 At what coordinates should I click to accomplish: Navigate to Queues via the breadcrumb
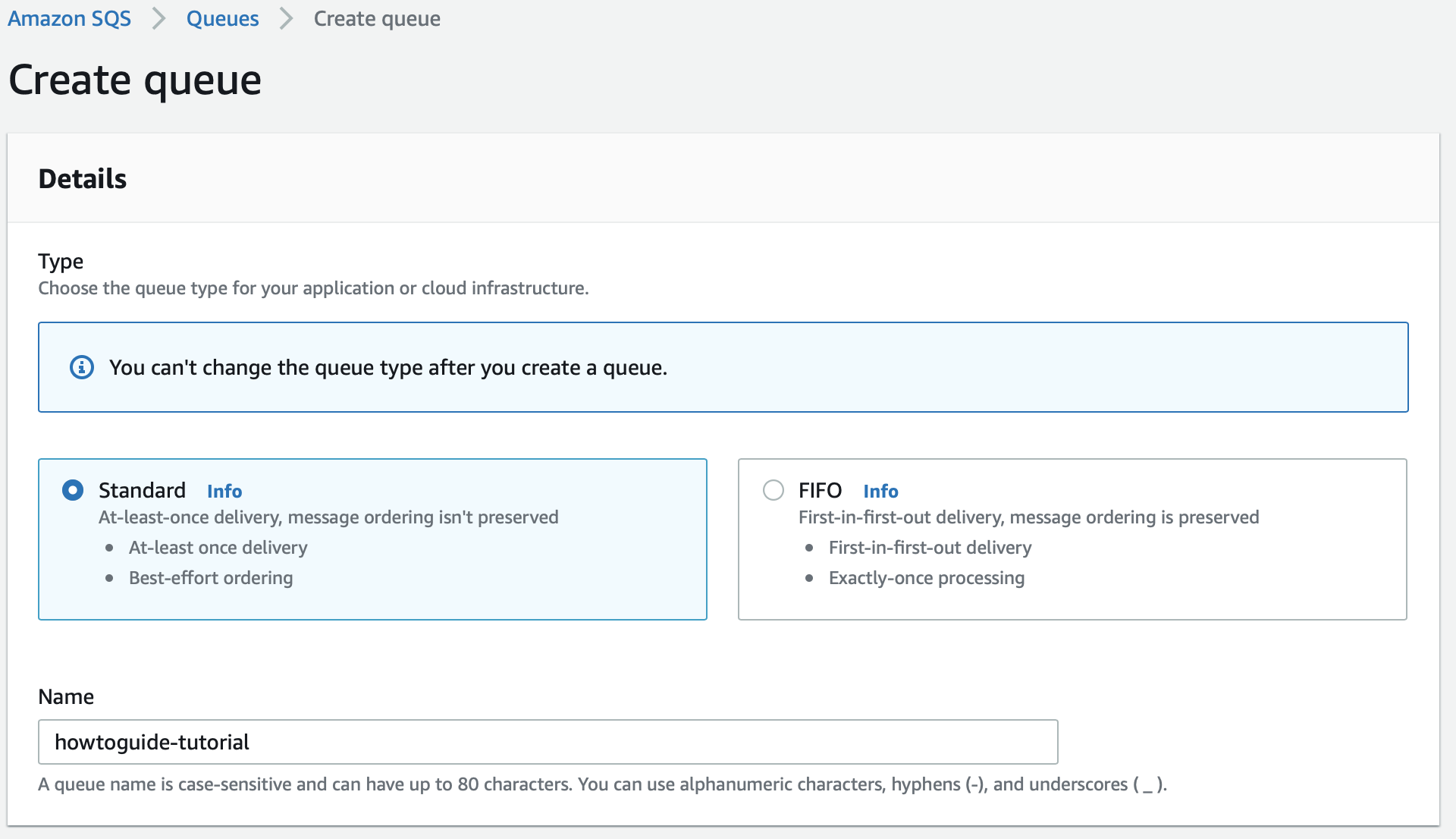click(x=222, y=18)
